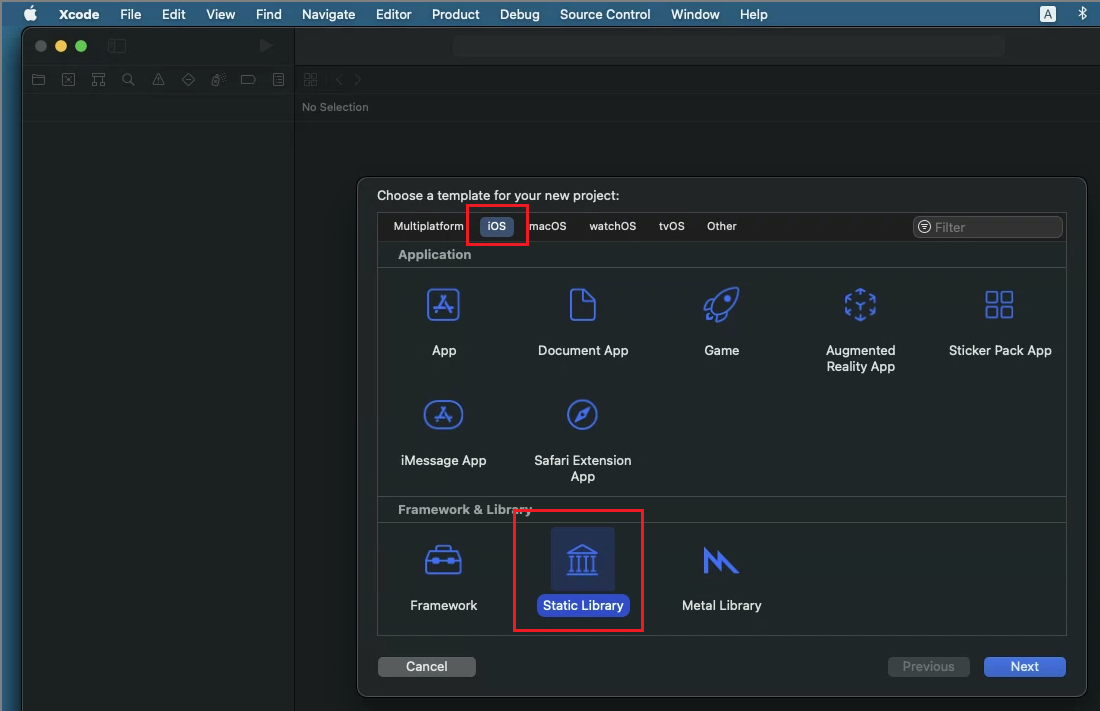This screenshot has height=711, width=1100.
Task: Open the Debug menu
Action: pos(520,14)
